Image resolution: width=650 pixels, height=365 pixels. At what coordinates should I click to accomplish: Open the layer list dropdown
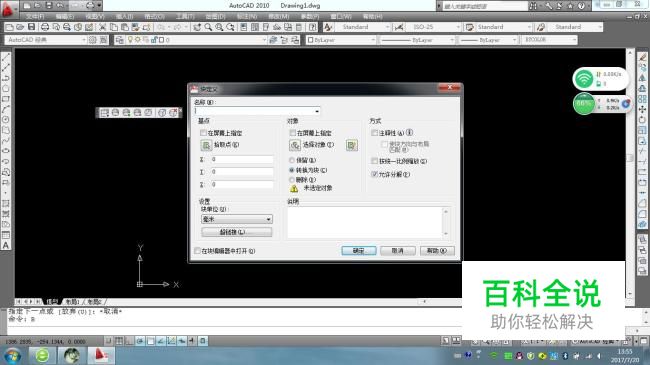(264, 40)
